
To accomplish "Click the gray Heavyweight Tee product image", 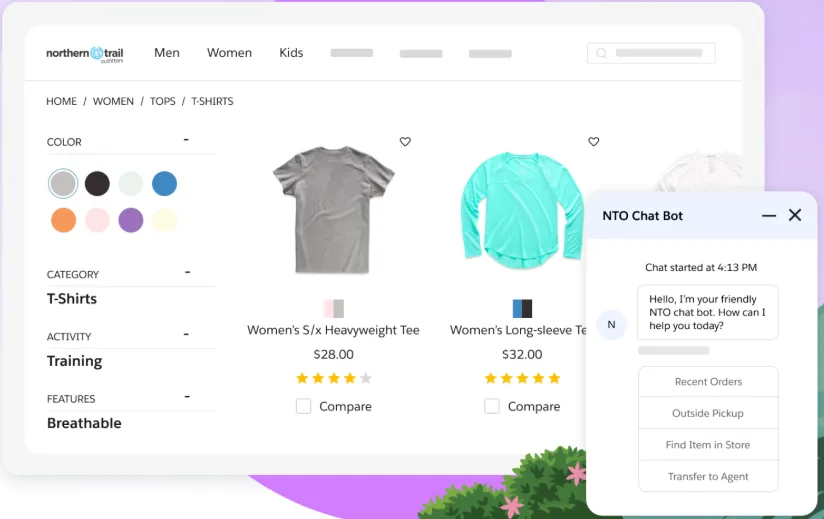I will (333, 210).
